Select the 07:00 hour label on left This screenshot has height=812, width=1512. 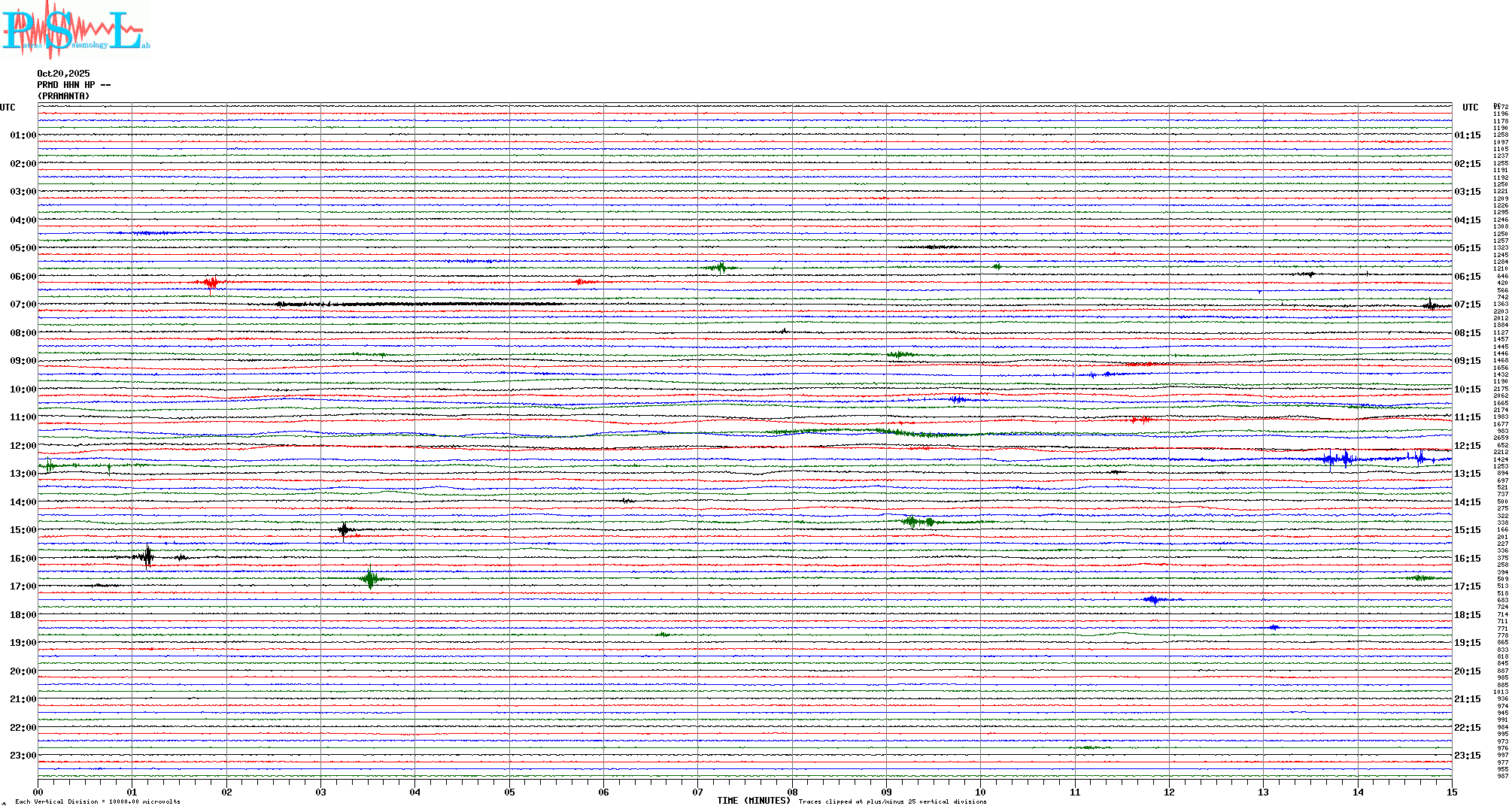click(x=23, y=304)
